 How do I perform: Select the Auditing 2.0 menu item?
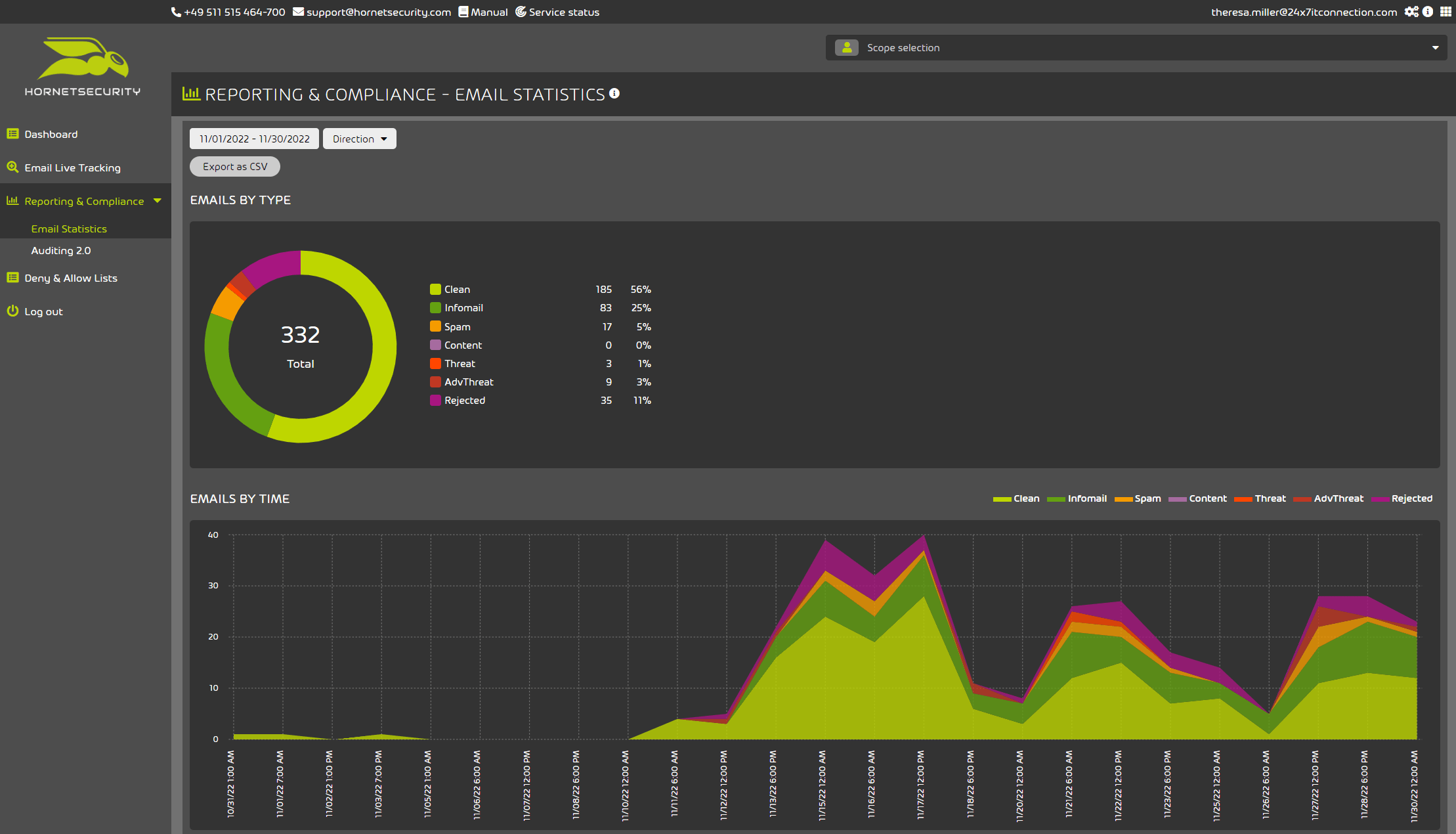(61, 248)
